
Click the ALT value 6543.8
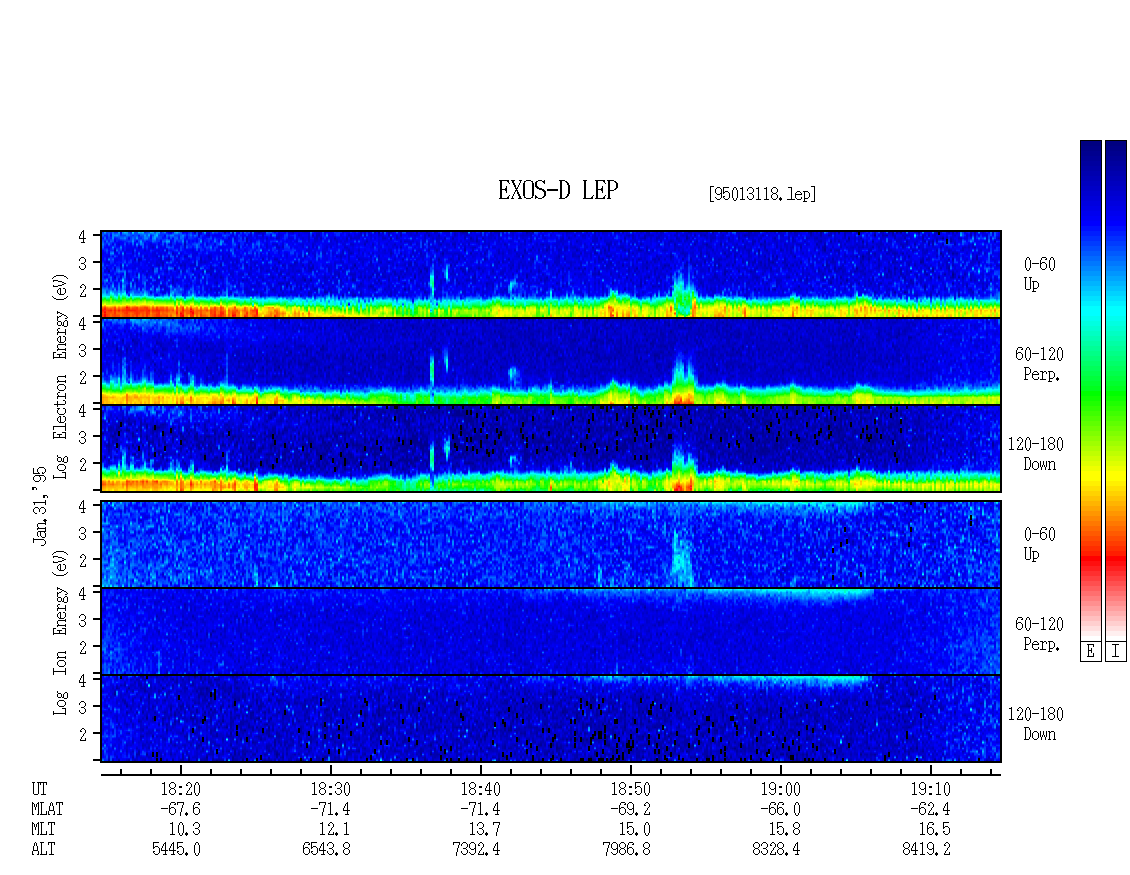point(326,850)
